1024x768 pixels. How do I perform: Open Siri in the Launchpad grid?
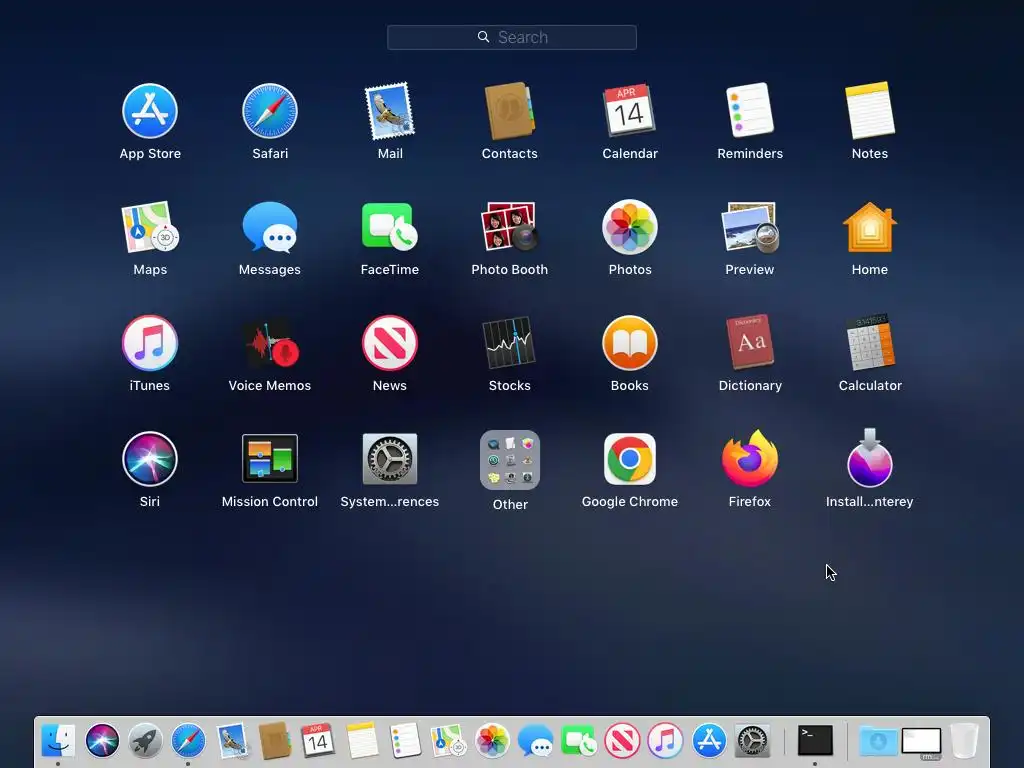(x=150, y=459)
